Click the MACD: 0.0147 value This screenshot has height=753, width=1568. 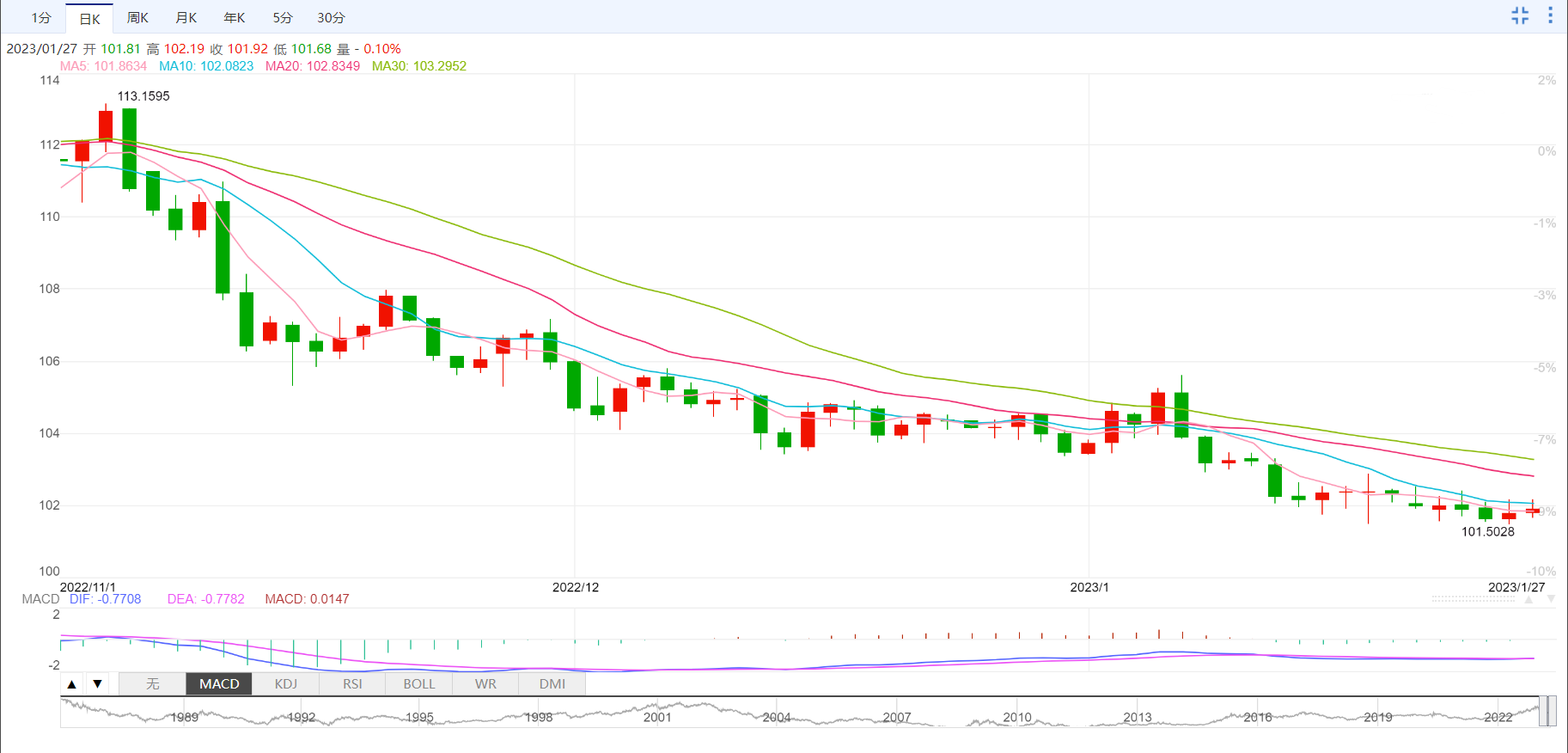307,599
